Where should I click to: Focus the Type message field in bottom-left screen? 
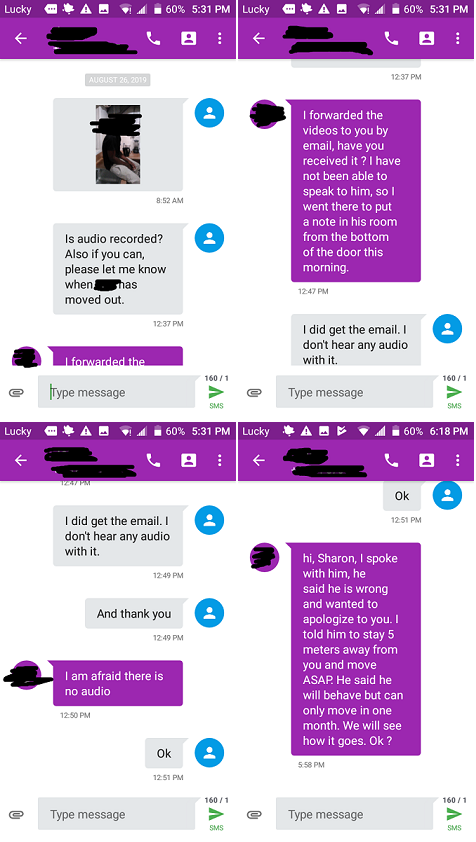[117, 815]
